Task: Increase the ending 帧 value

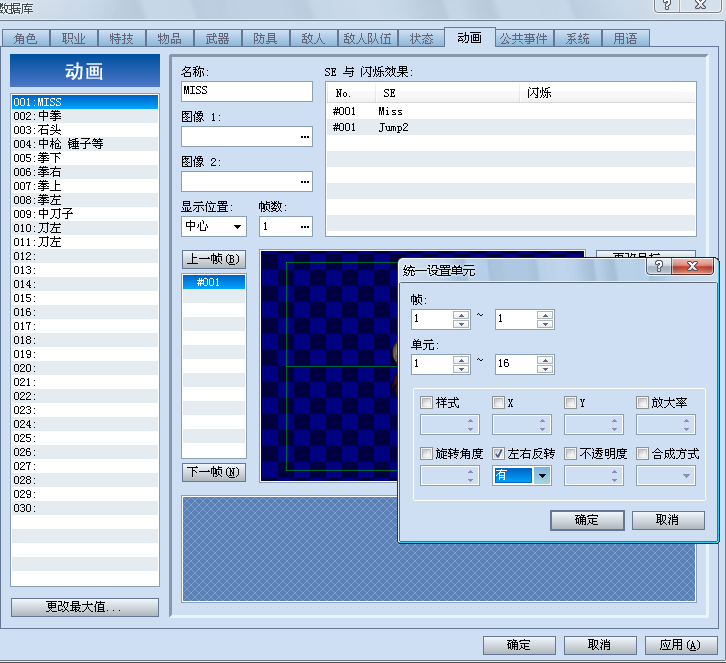Action: tap(545, 315)
